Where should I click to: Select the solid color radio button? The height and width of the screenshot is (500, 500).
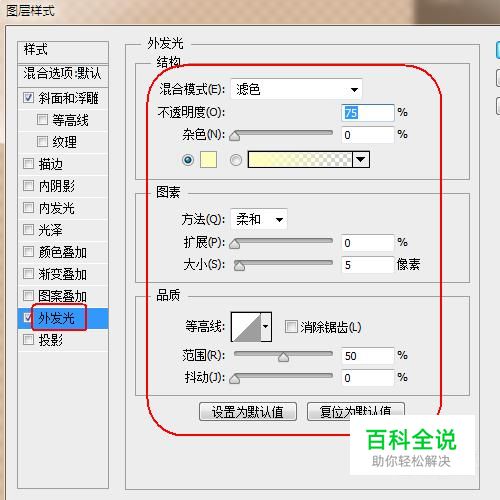pos(188,160)
